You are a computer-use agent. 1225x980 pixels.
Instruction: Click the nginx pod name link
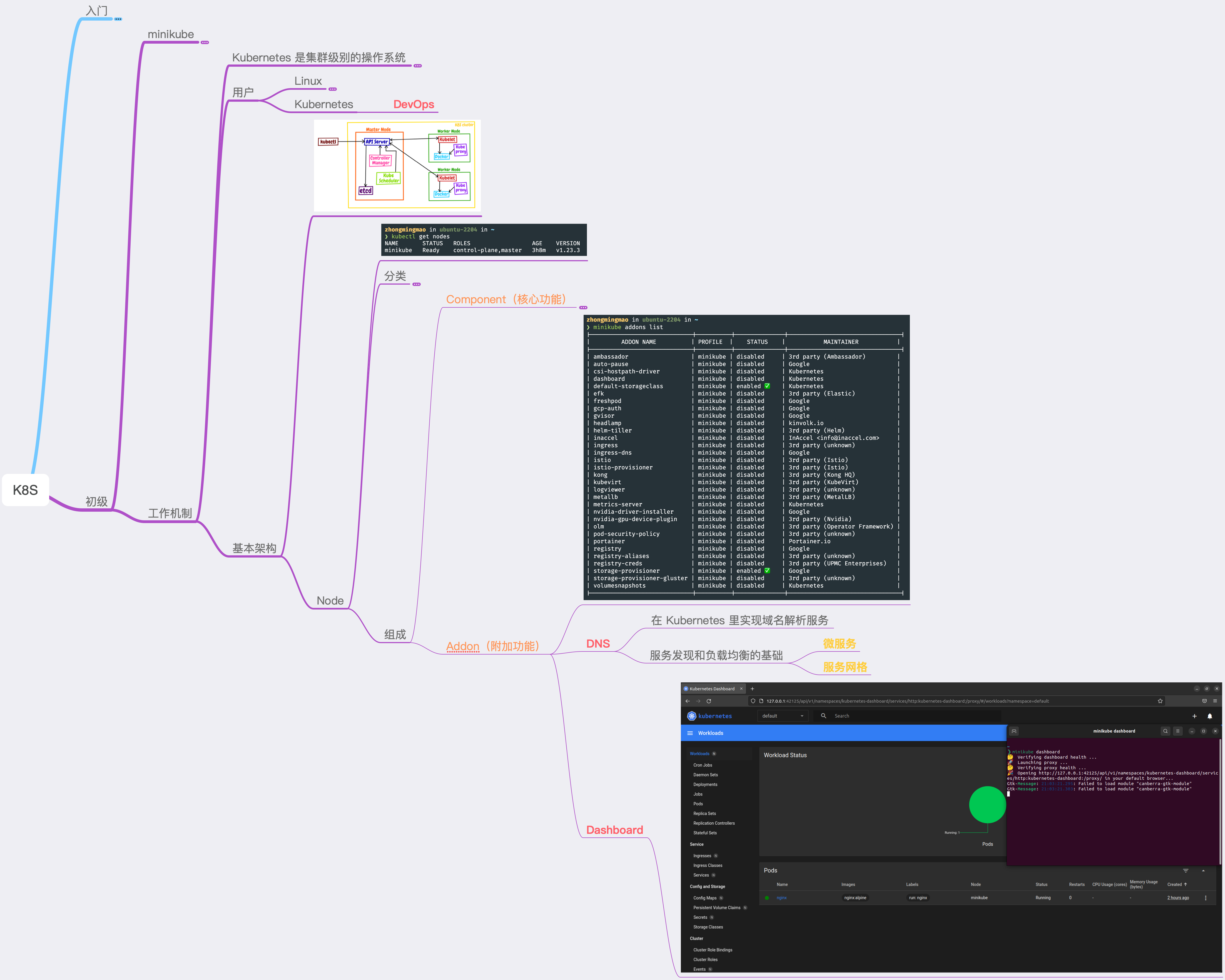[782, 898]
